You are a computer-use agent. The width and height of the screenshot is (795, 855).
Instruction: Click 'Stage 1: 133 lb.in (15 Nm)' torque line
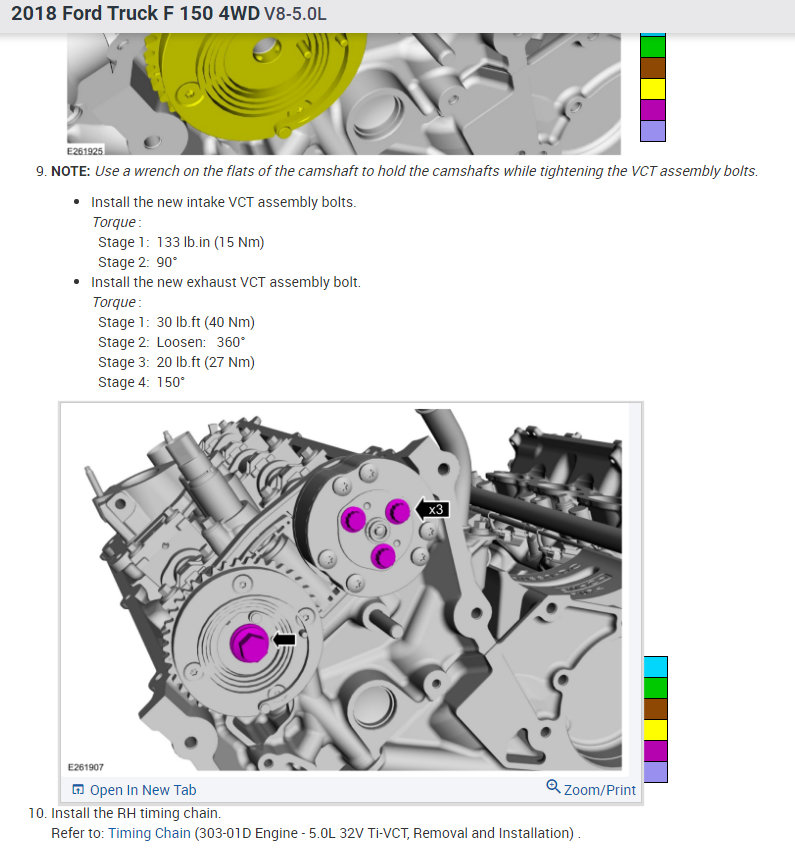click(x=181, y=242)
